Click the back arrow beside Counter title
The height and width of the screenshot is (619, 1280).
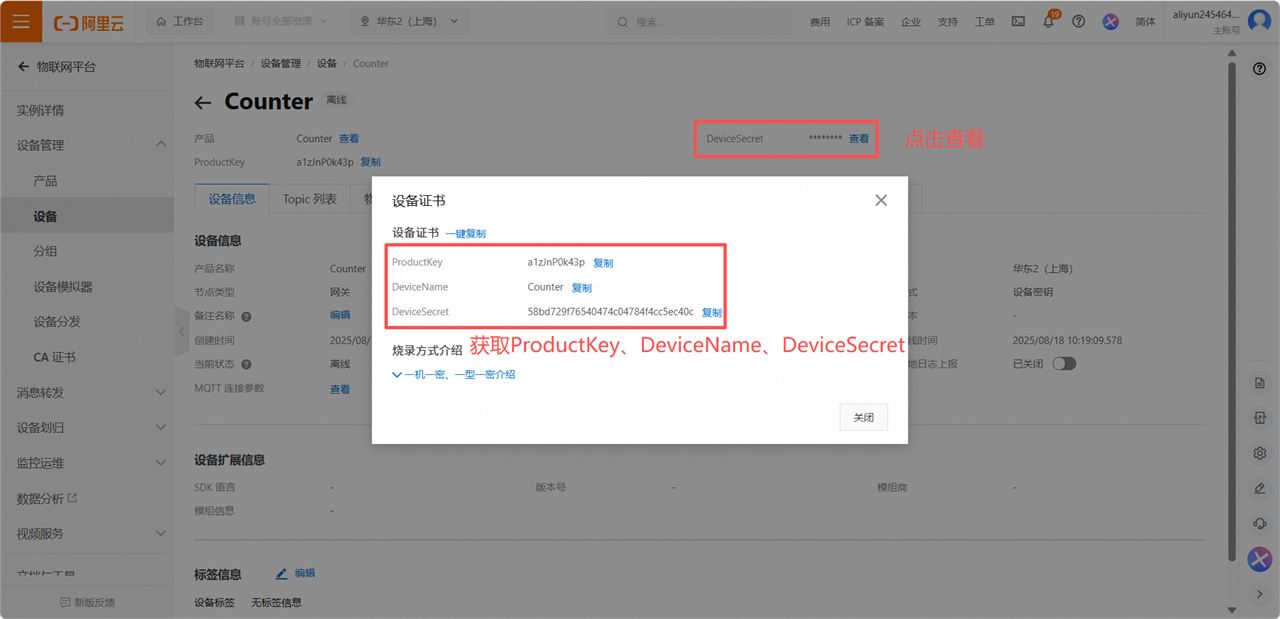pyautogui.click(x=203, y=102)
